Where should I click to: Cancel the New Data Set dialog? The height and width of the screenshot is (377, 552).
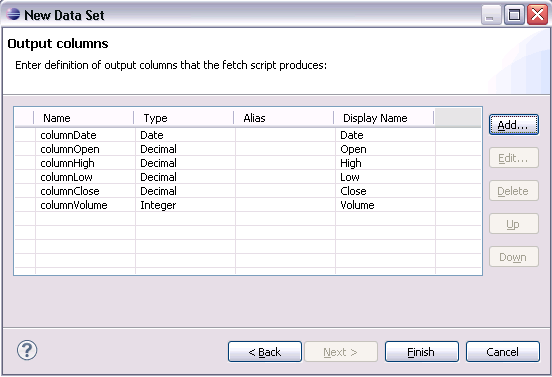503,352
